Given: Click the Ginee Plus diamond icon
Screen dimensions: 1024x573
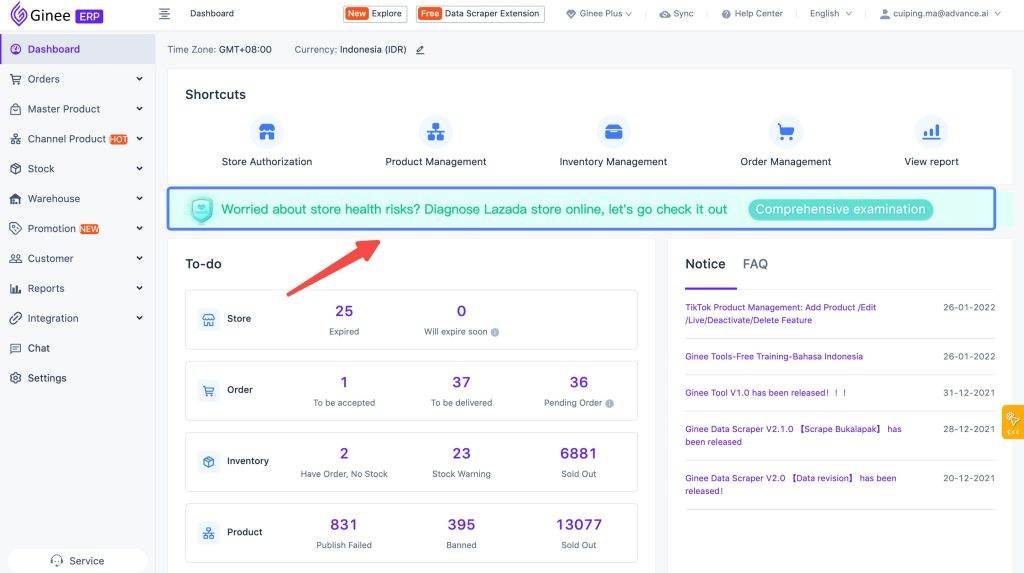Looking at the screenshot, I should coord(571,14).
